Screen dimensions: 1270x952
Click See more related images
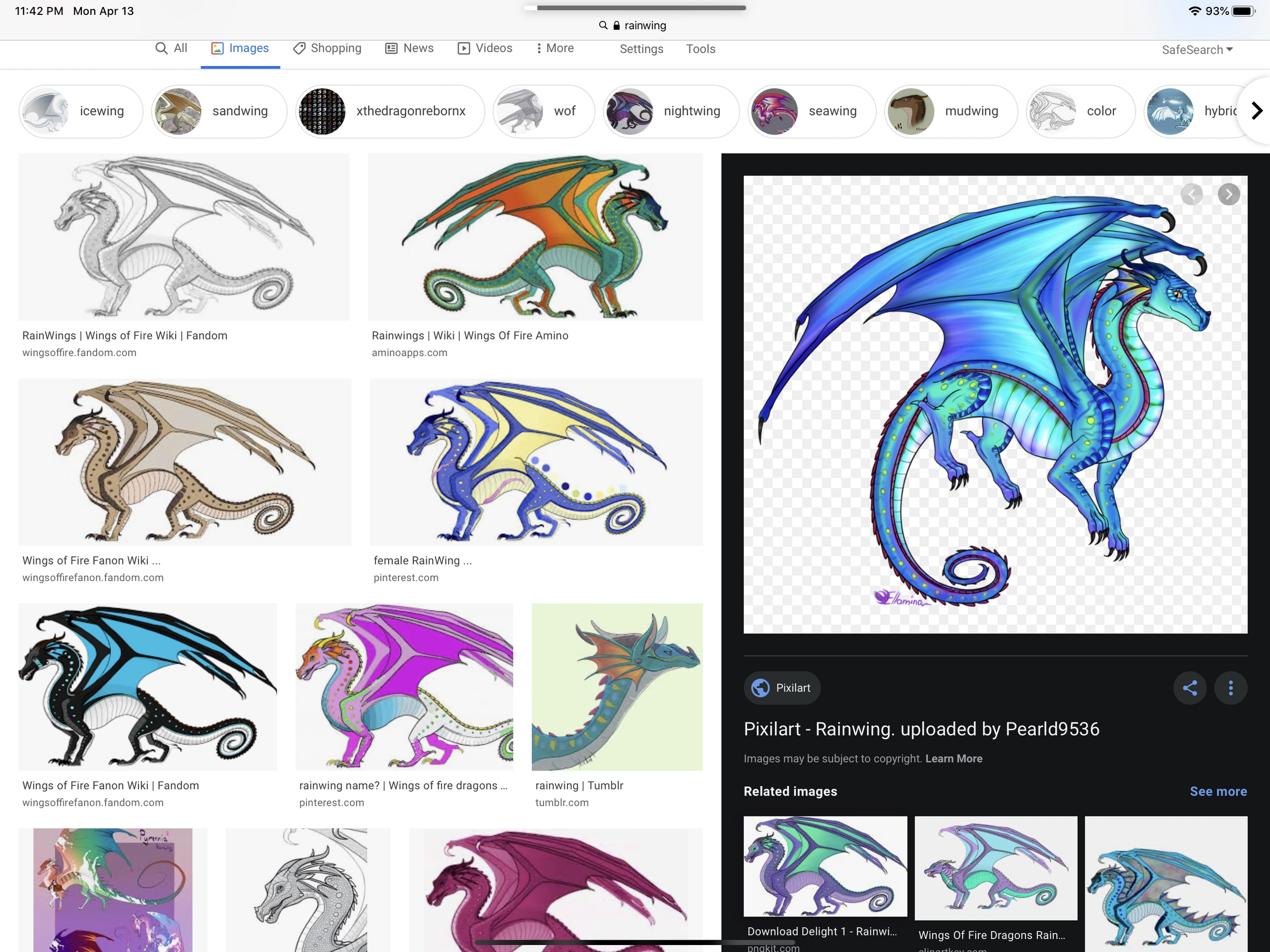coord(1218,791)
